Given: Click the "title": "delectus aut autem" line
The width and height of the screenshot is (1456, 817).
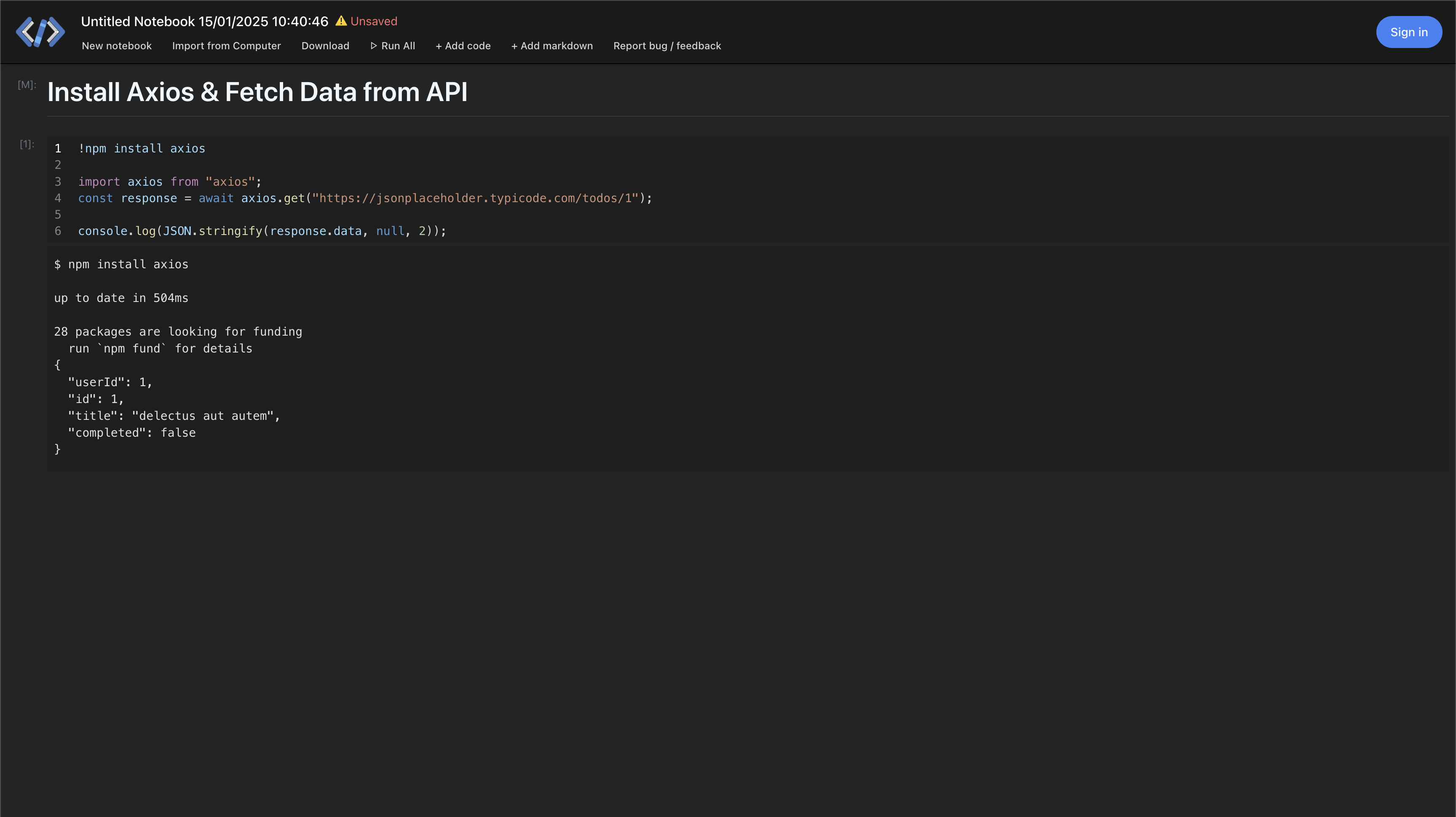Looking at the screenshot, I should [x=174, y=416].
